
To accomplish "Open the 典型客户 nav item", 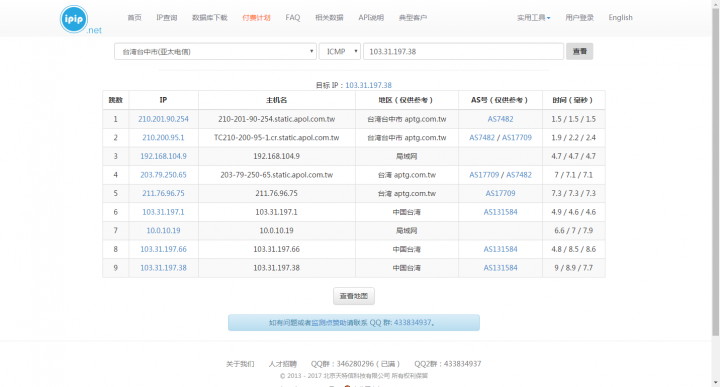I will [x=413, y=17].
